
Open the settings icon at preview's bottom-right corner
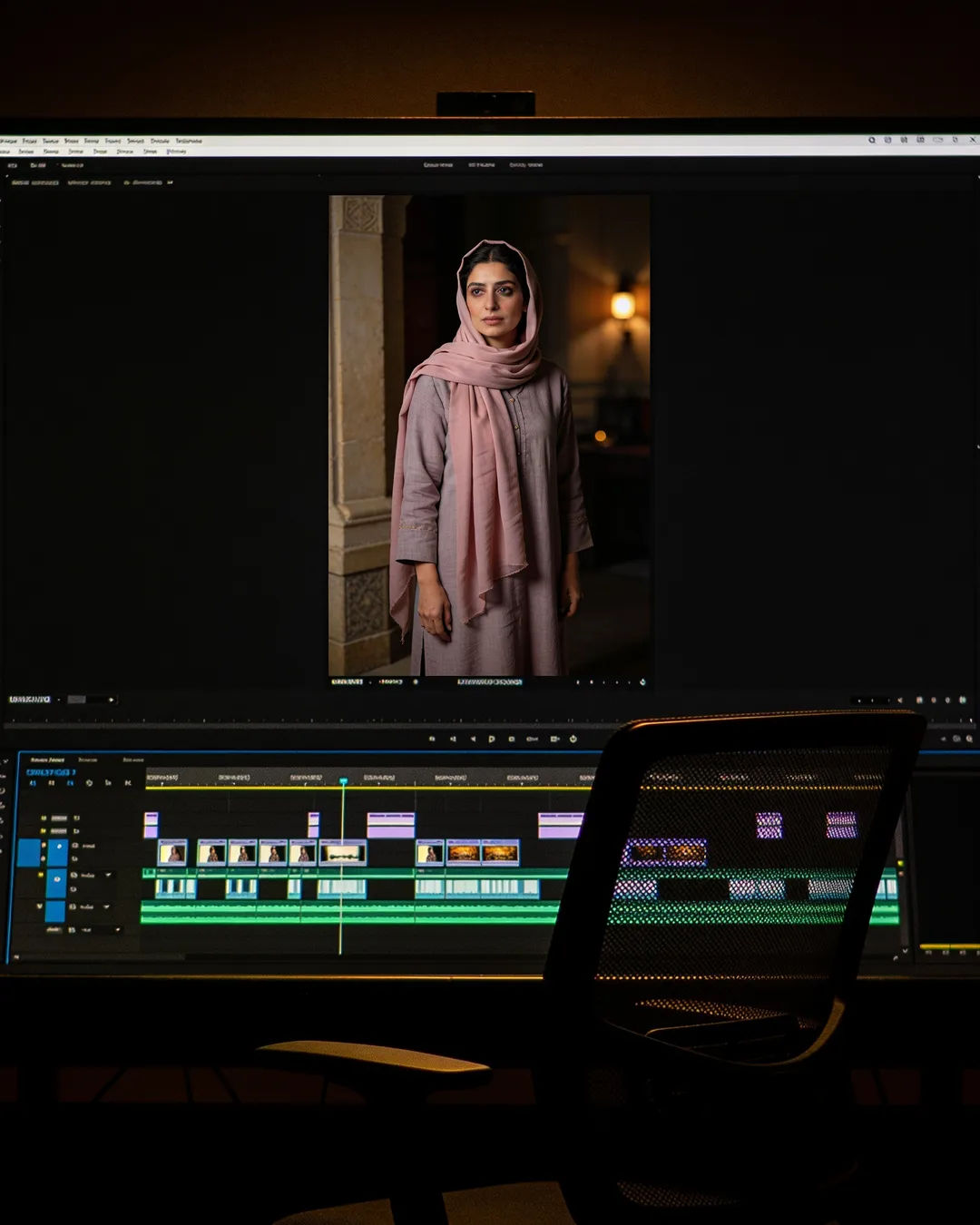pos(642,681)
